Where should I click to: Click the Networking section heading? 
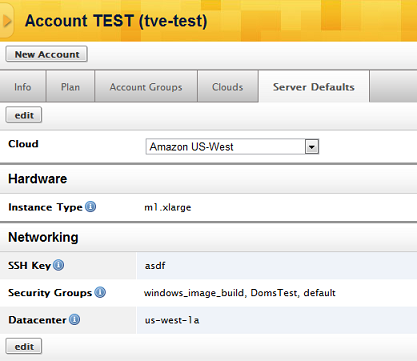tap(43, 237)
